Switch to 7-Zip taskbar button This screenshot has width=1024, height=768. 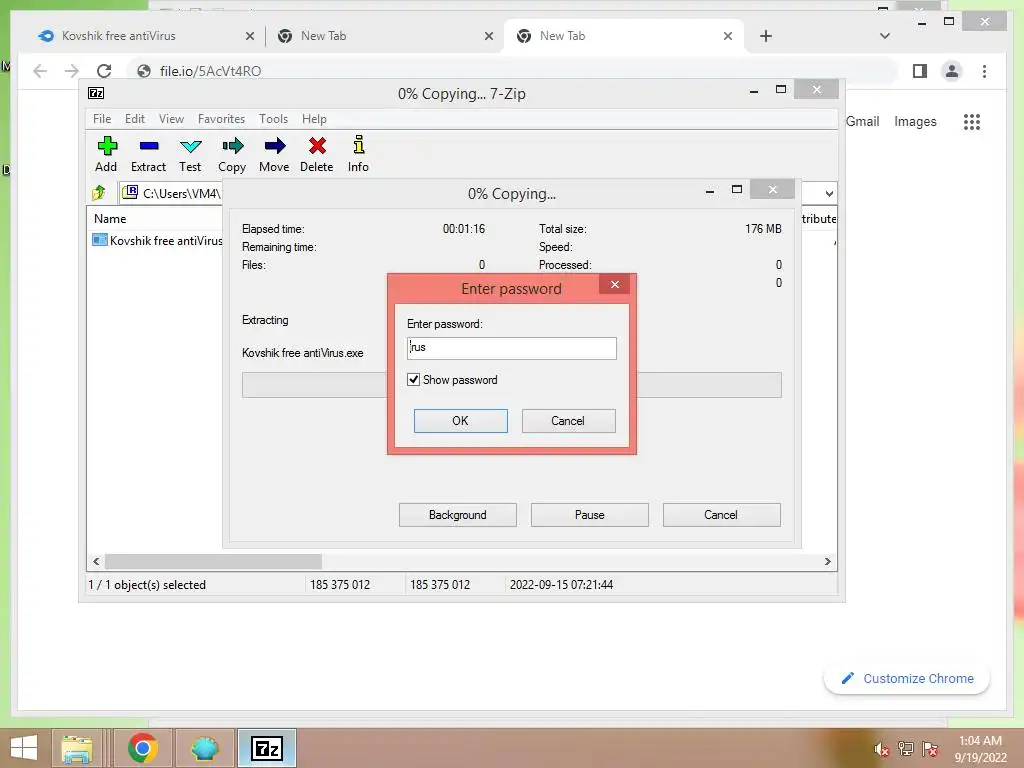tap(267, 748)
